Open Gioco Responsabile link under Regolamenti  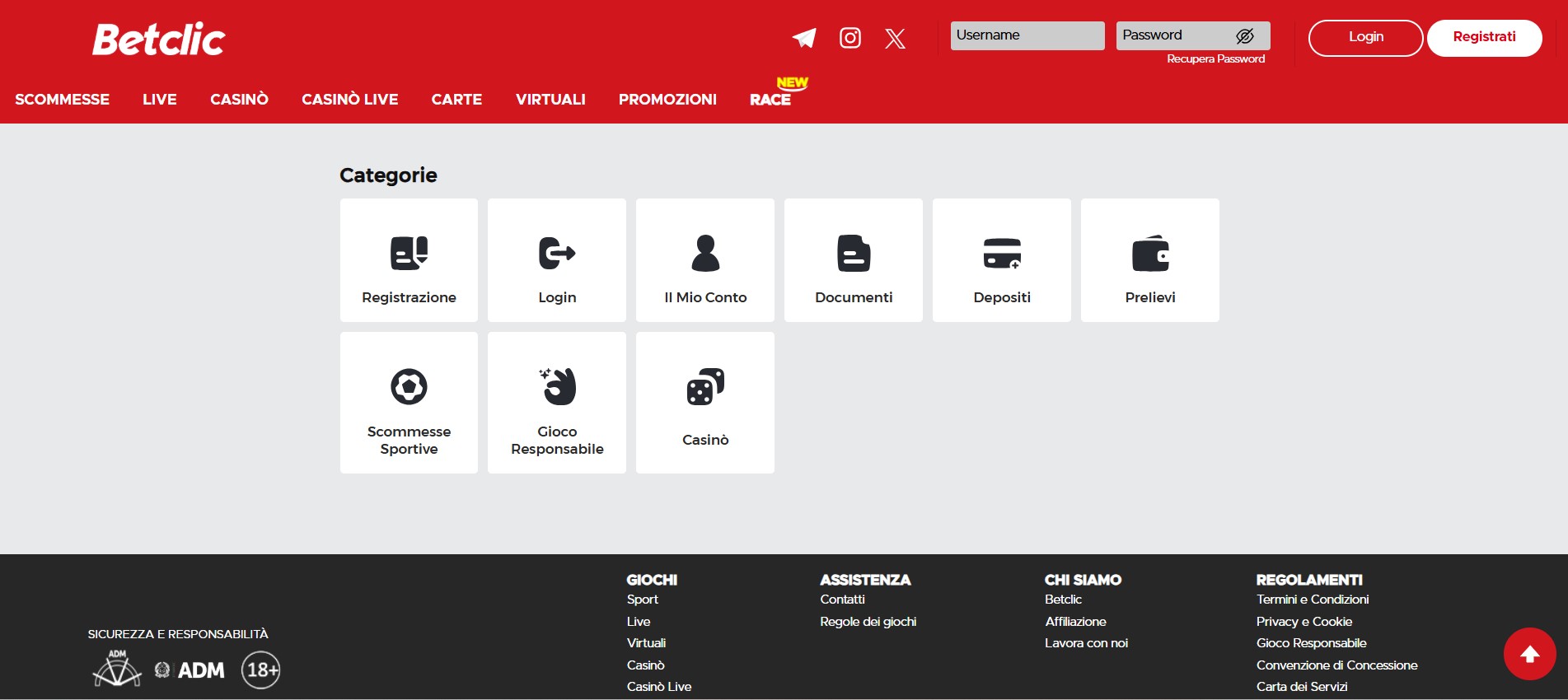(1311, 643)
